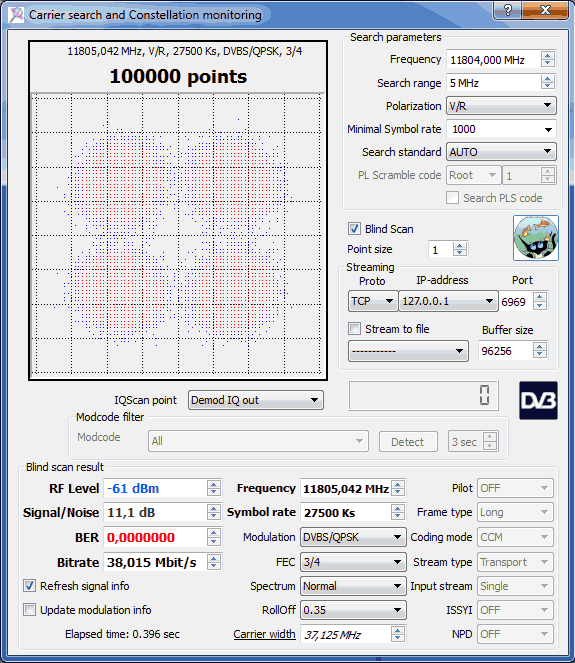
Task: Click the title bar help question mark
Action: (508, 10)
